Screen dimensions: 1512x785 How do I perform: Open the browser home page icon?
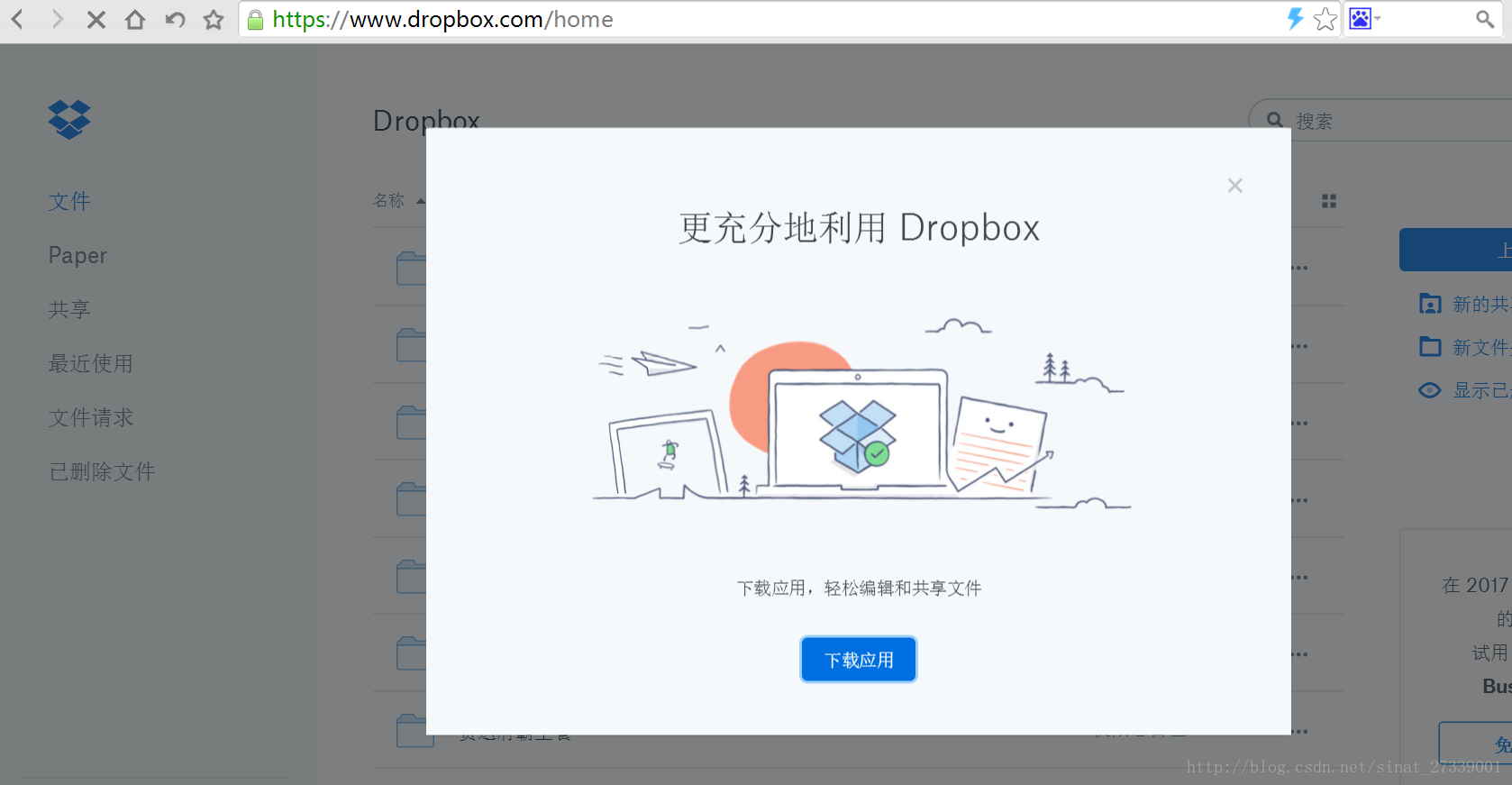click(135, 19)
